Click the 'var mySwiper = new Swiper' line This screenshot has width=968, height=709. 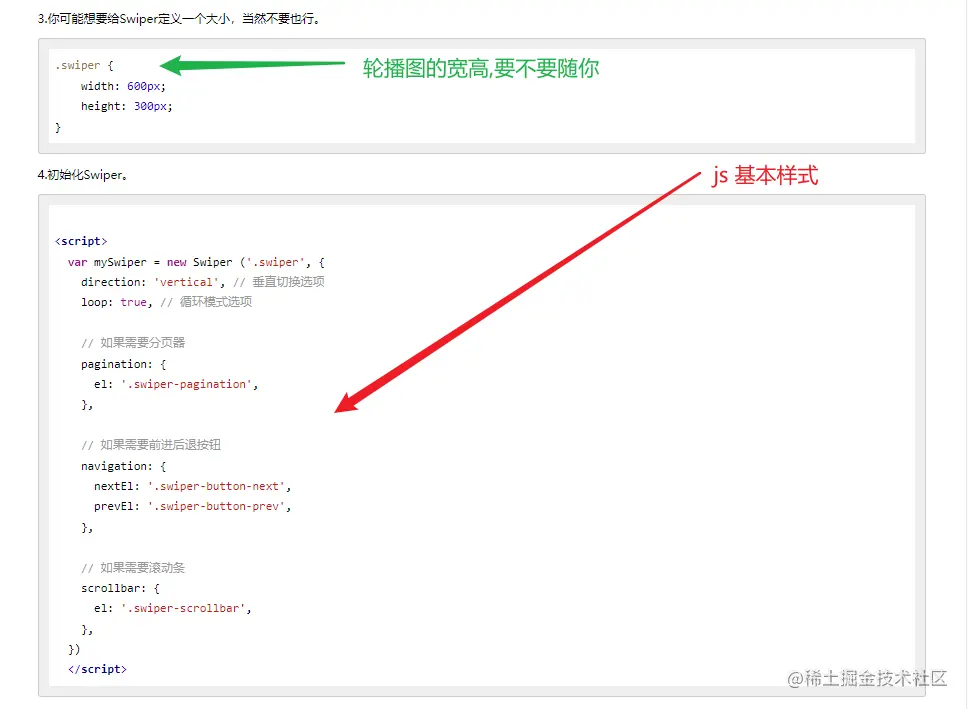[x=196, y=262]
